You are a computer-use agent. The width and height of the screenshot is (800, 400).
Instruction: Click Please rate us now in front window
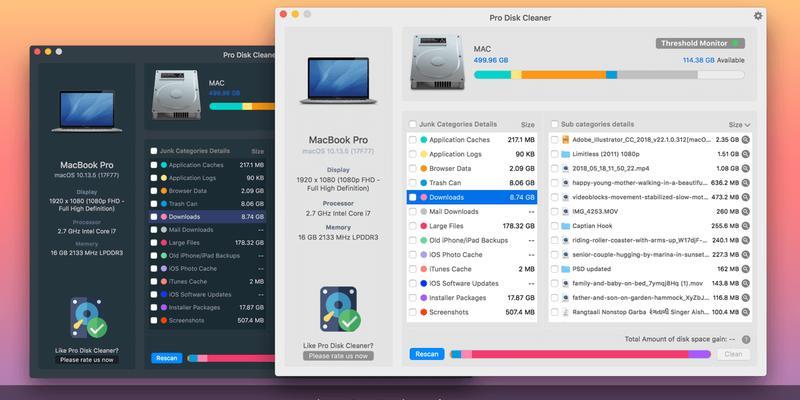click(x=338, y=356)
